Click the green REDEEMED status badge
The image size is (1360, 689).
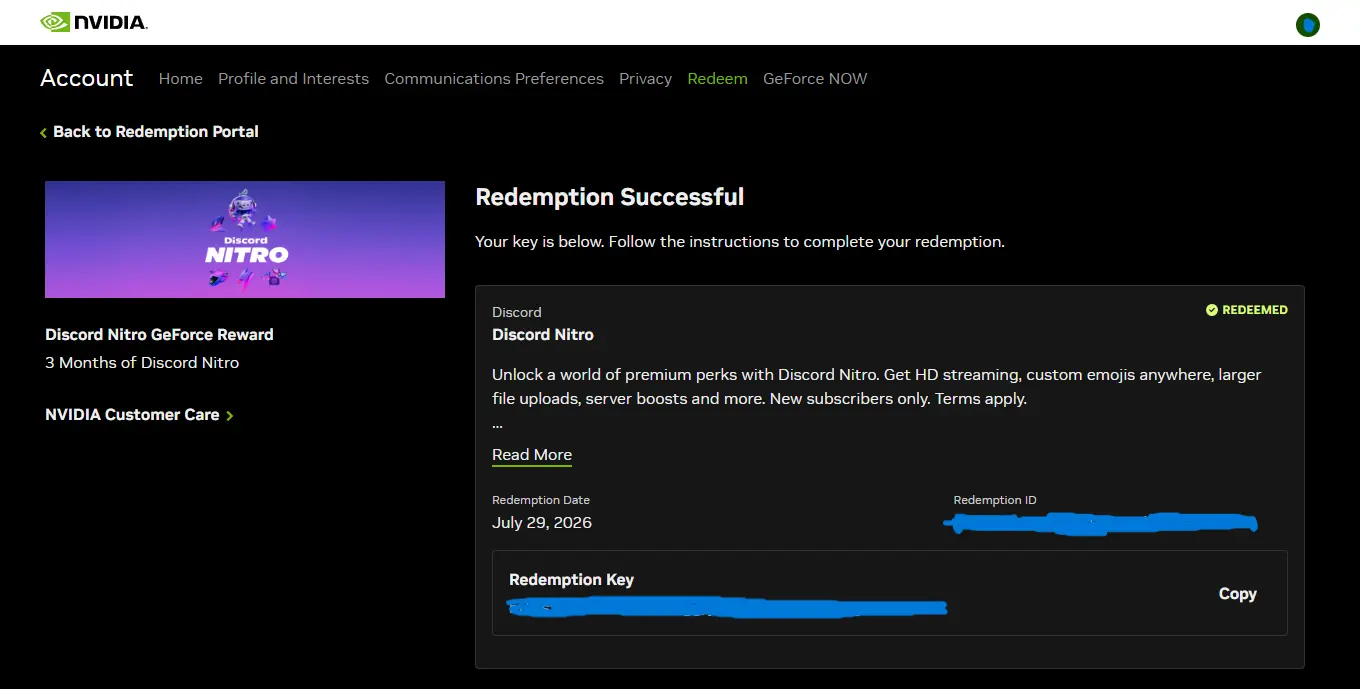(x=1246, y=310)
